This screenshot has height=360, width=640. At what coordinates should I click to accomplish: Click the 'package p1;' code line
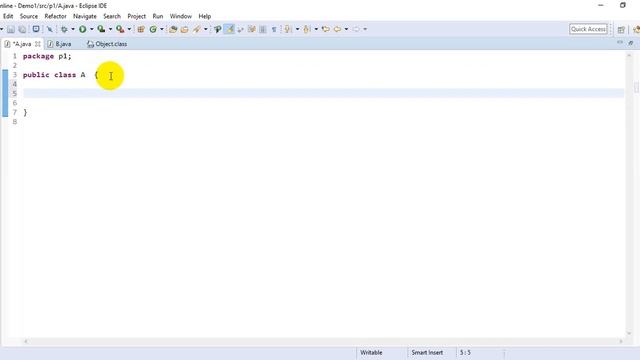pyautogui.click(x=47, y=56)
